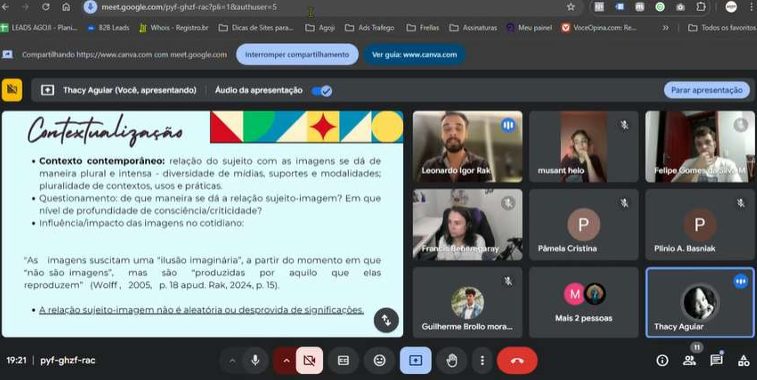757x380 pixels.
Task: Turn the camera on with crossed camera button
Action: 309,360
